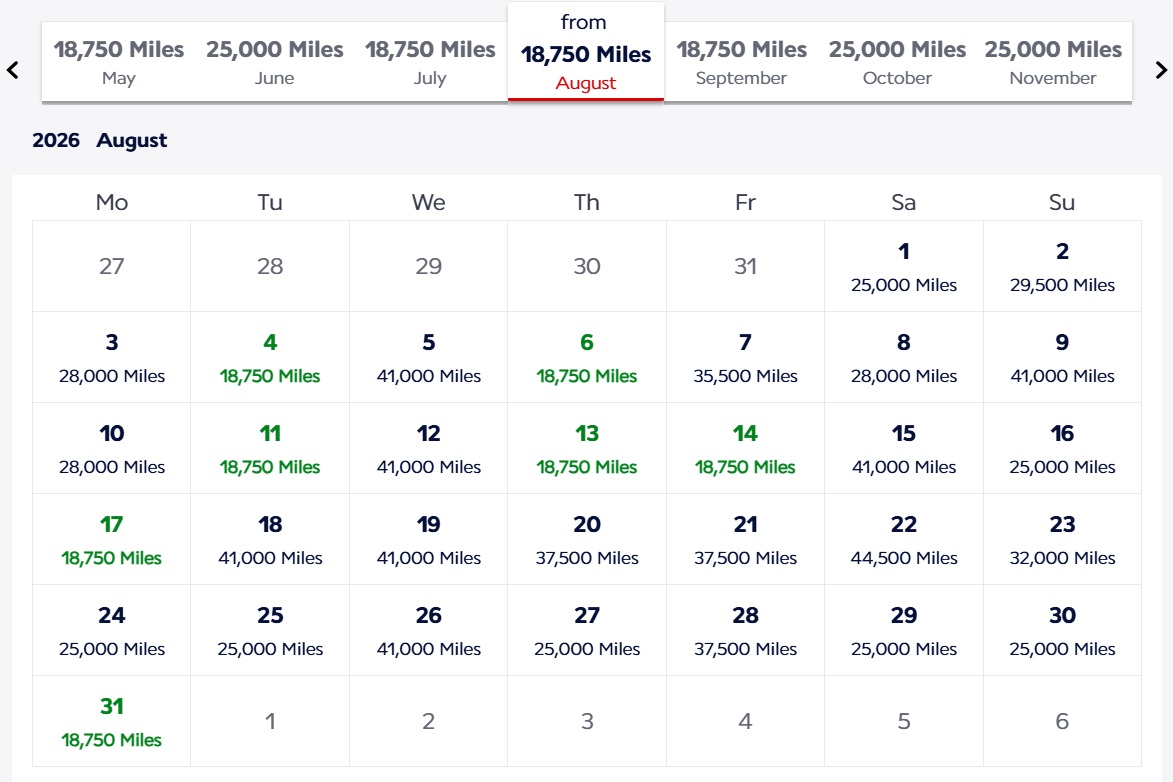Select the September month tab

click(742, 62)
